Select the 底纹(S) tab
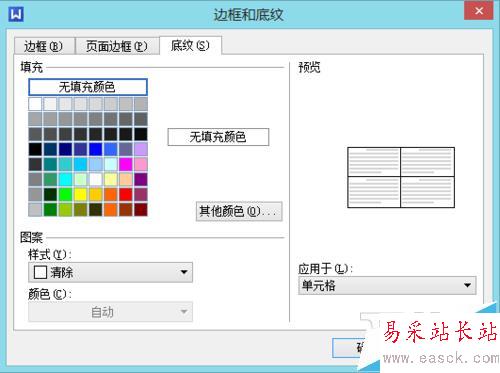 click(190, 45)
